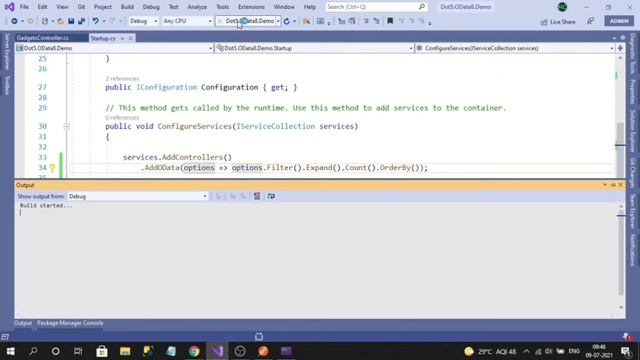Click the 2 references CodeLens link
The height and width of the screenshot is (360, 640).
tap(122, 78)
